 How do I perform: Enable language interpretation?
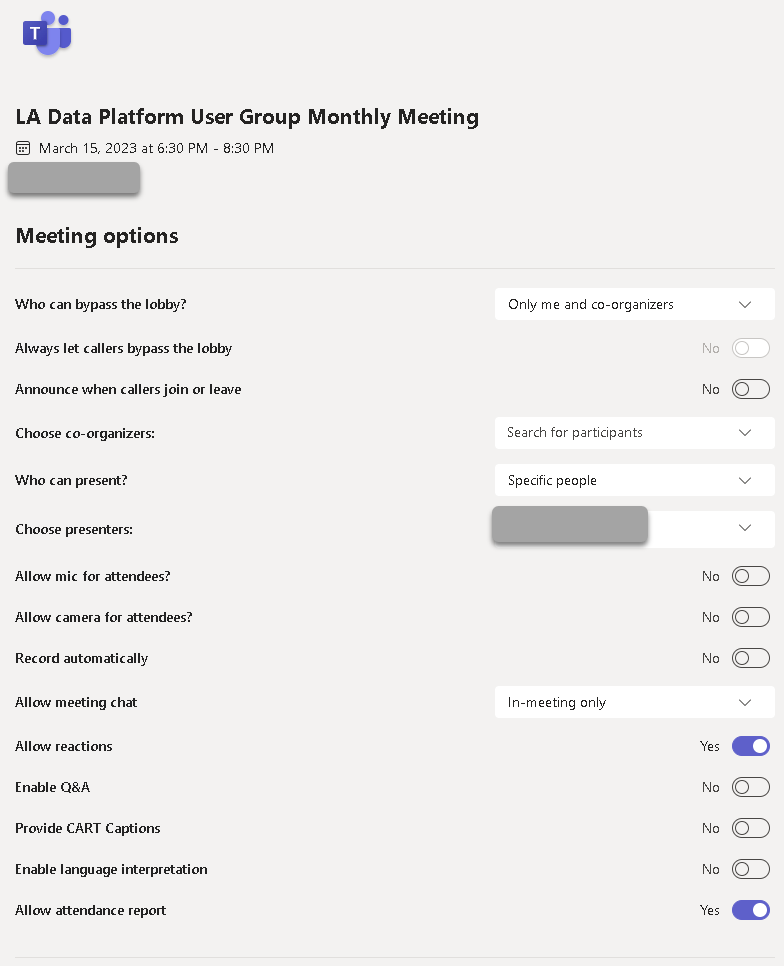tap(750, 869)
